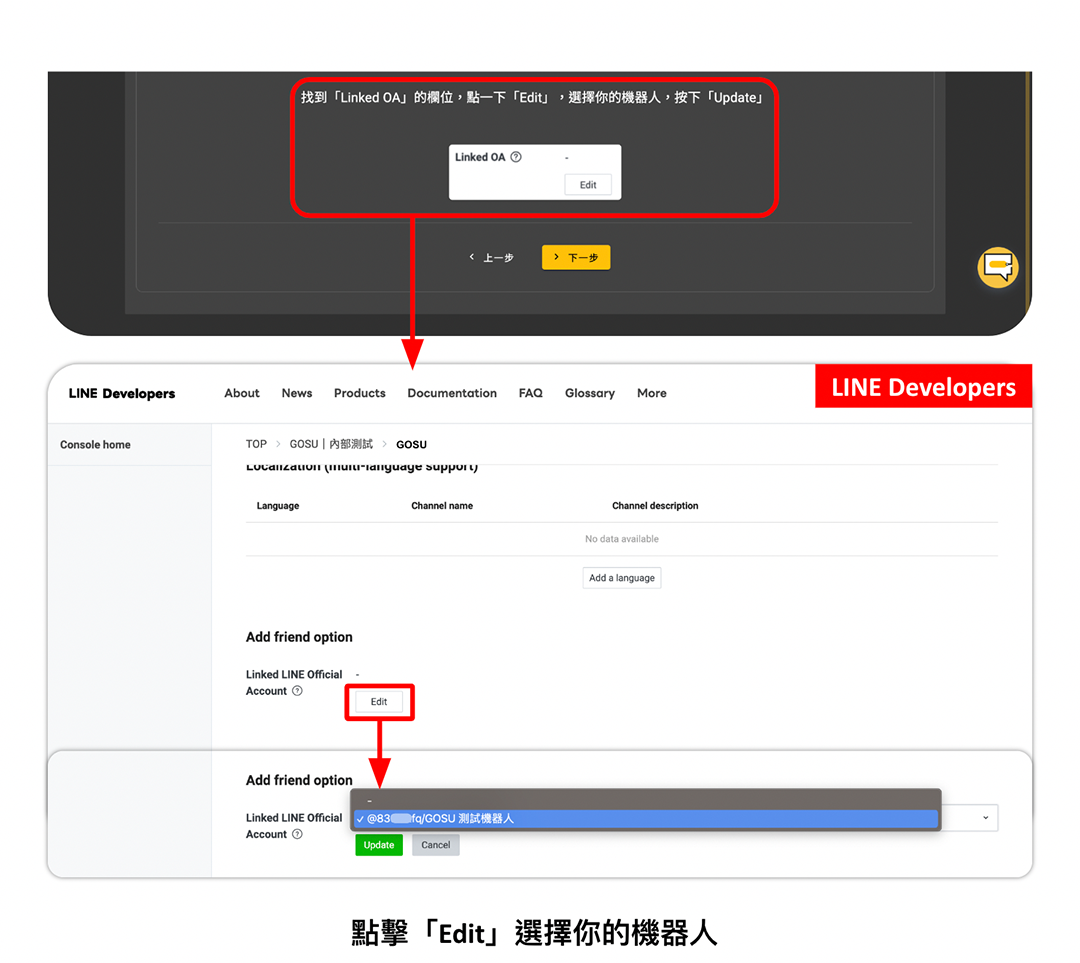The image size is (1080, 963).
Task: Expand the account dropdown chevron
Action: click(985, 818)
